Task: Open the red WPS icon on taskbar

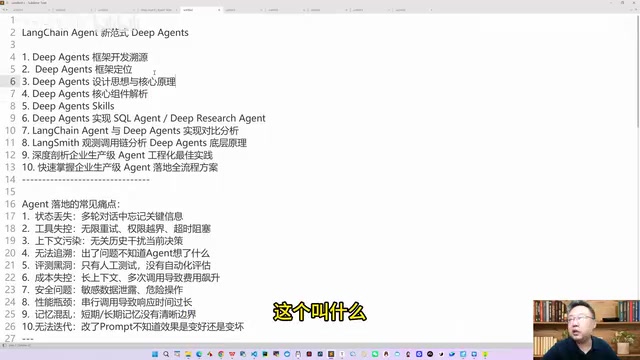Action: click(x=232, y=354)
